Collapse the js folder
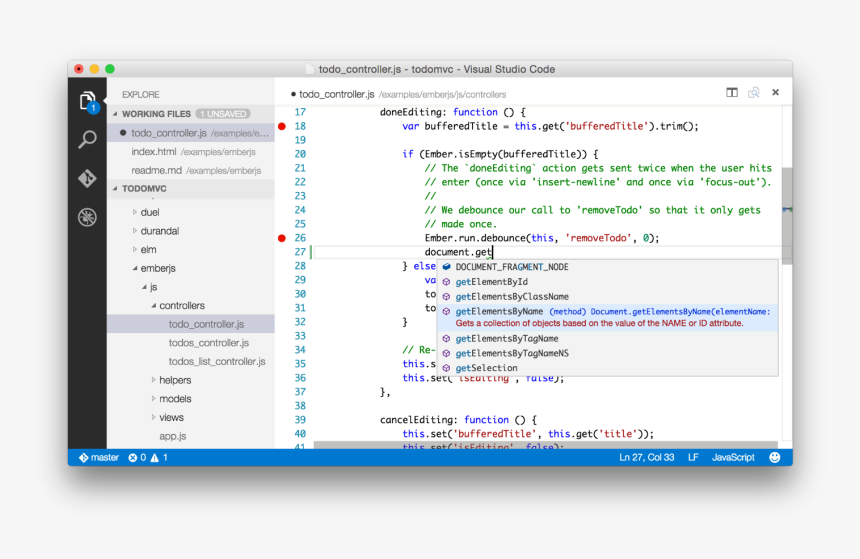860x559 pixels. point(144,287)
